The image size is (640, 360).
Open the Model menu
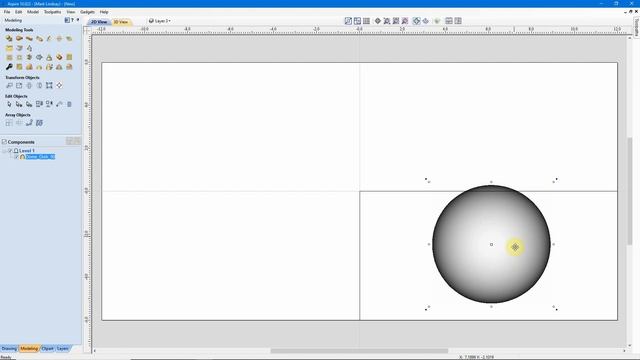(33, 12)
